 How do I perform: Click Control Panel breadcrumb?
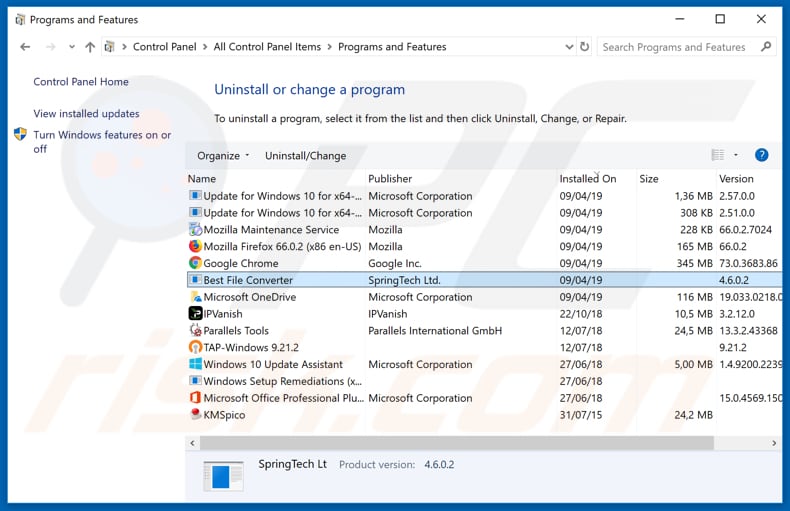pos(164,47)
